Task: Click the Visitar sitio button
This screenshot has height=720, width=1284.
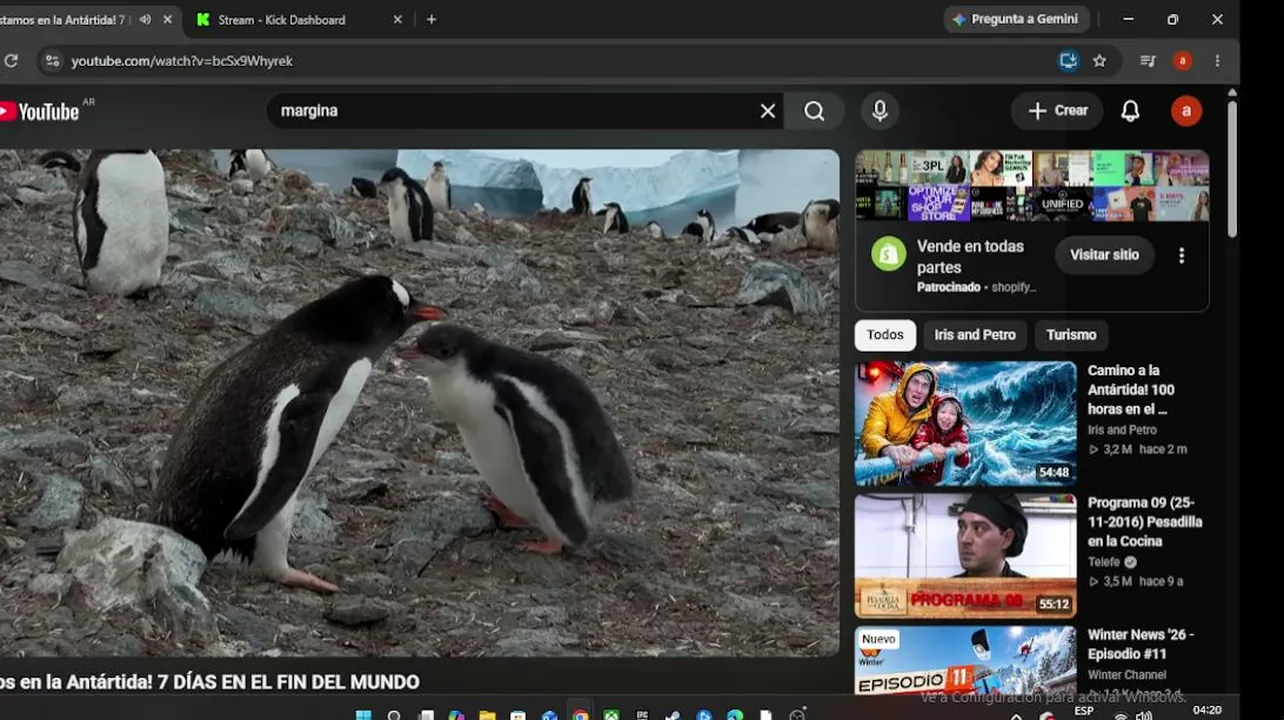Action: pyautogui.click(x=1104, y=255)
